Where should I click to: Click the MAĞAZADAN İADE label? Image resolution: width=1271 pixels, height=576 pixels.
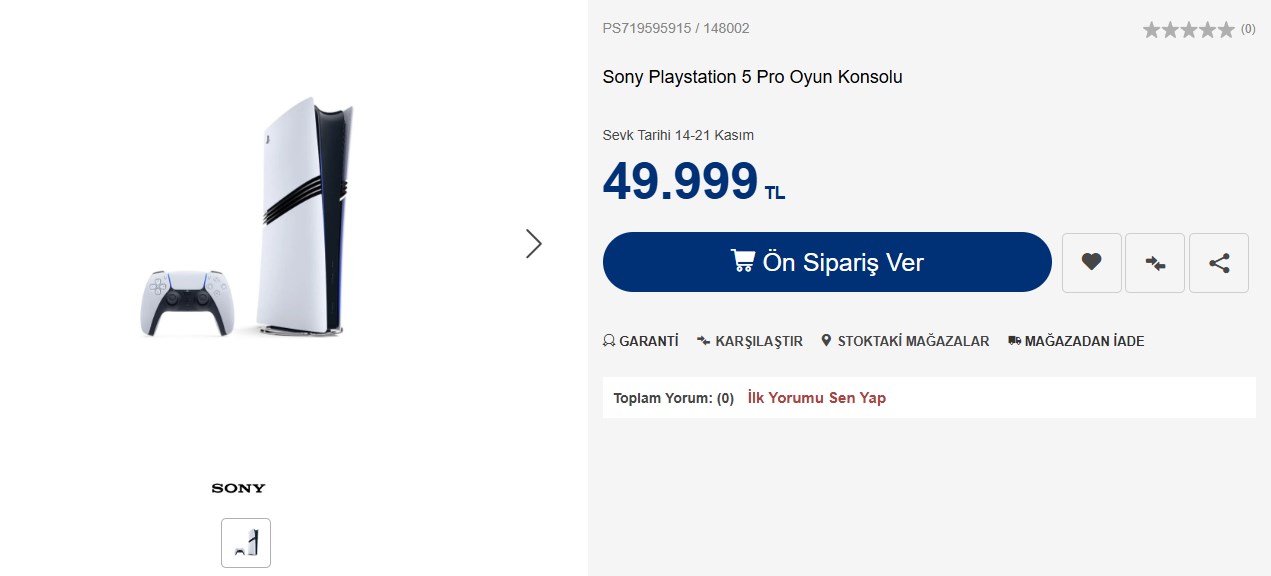1084,341
